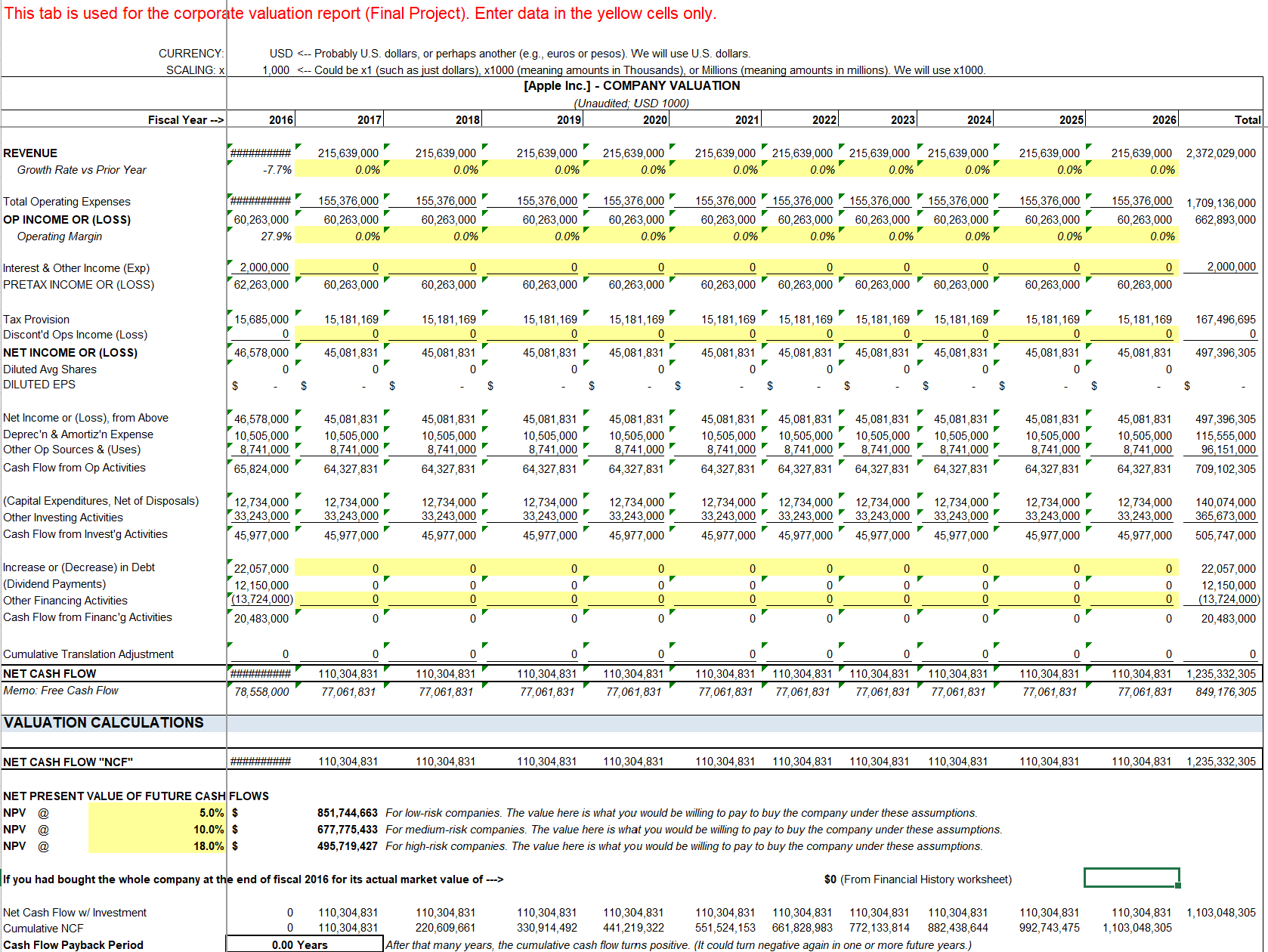Select the NPV 5.0% discount rate cell
Image resolution: width=1268 pixels, height=952 pixels.
click(157, 813)
